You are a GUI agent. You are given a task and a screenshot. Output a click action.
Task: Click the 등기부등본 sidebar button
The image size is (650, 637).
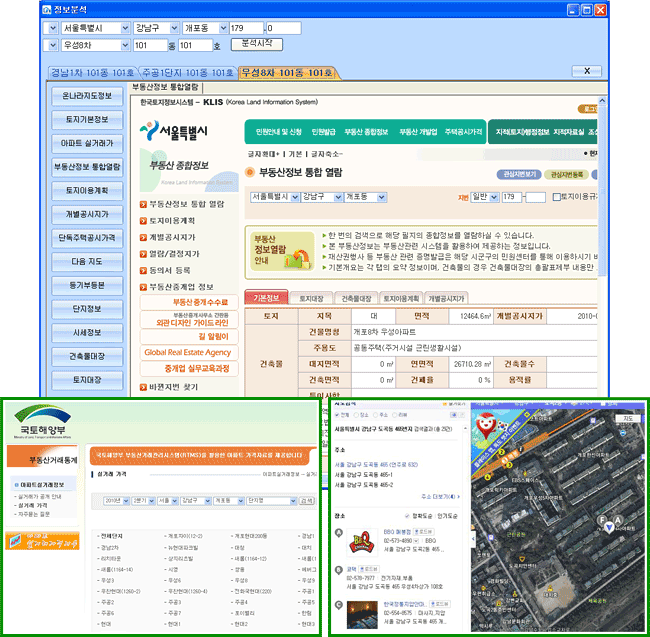(87, 285)
